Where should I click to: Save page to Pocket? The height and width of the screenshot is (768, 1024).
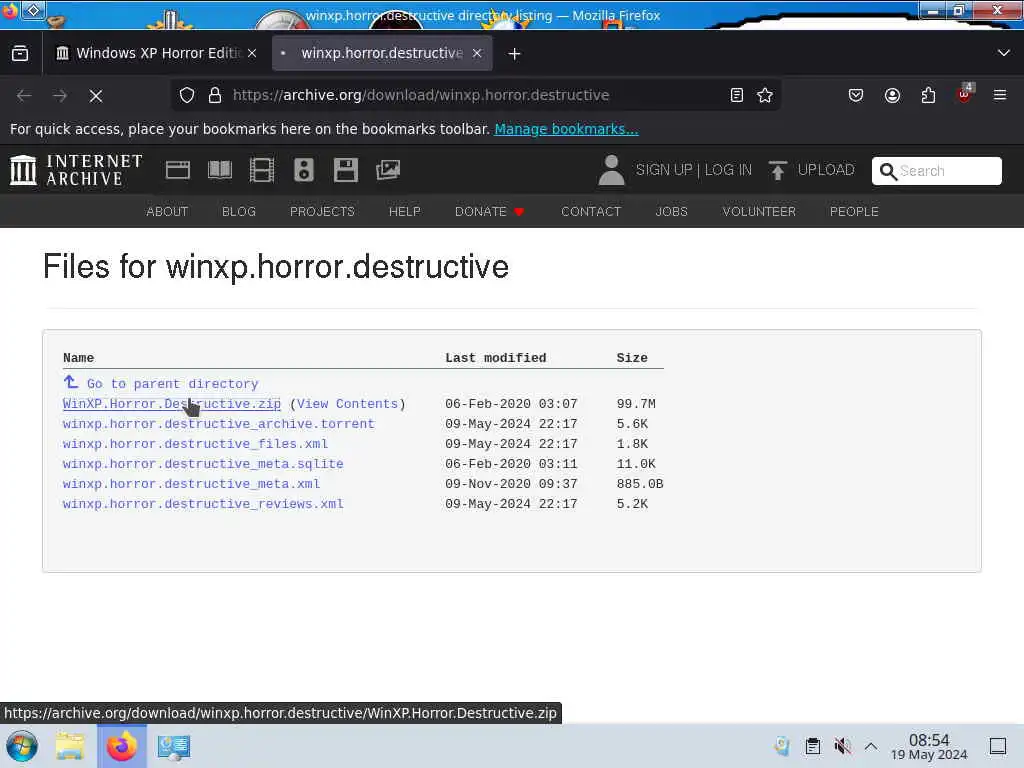(x=856, y=95)
